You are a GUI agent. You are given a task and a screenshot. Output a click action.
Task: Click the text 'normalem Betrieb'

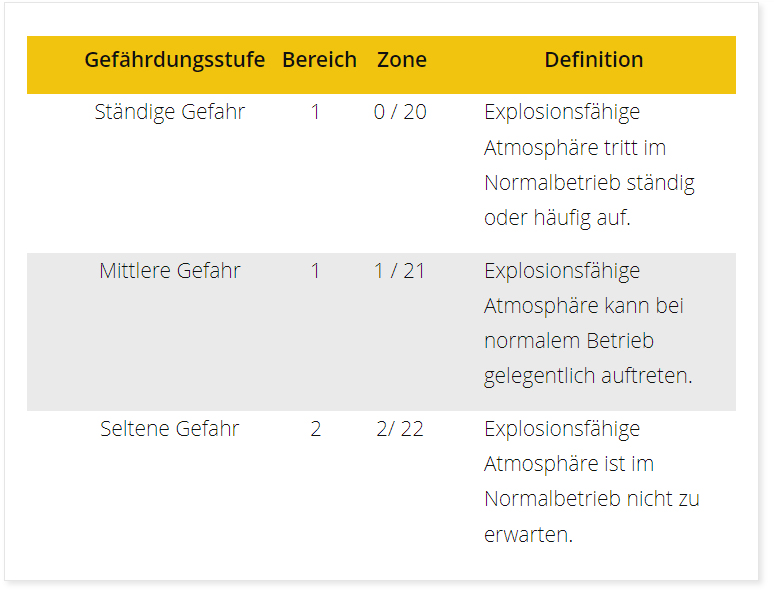click(569, 341)
